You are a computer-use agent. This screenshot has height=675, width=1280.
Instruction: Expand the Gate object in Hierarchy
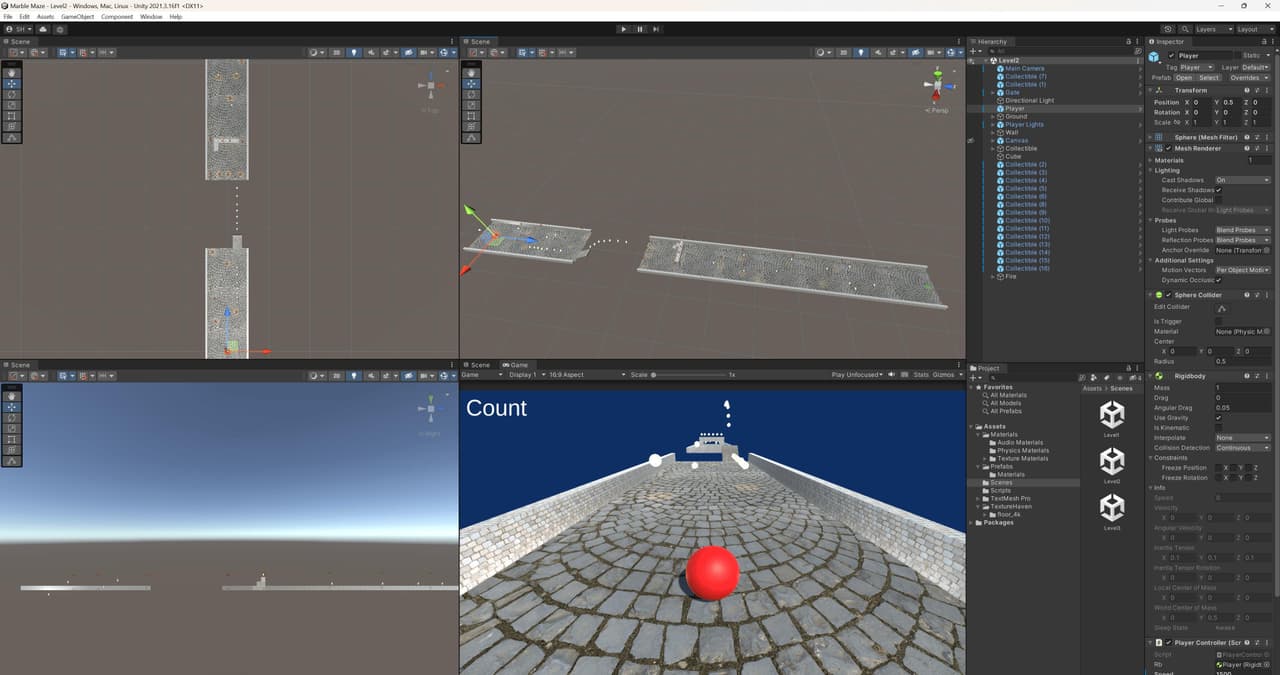coord(993,92)
